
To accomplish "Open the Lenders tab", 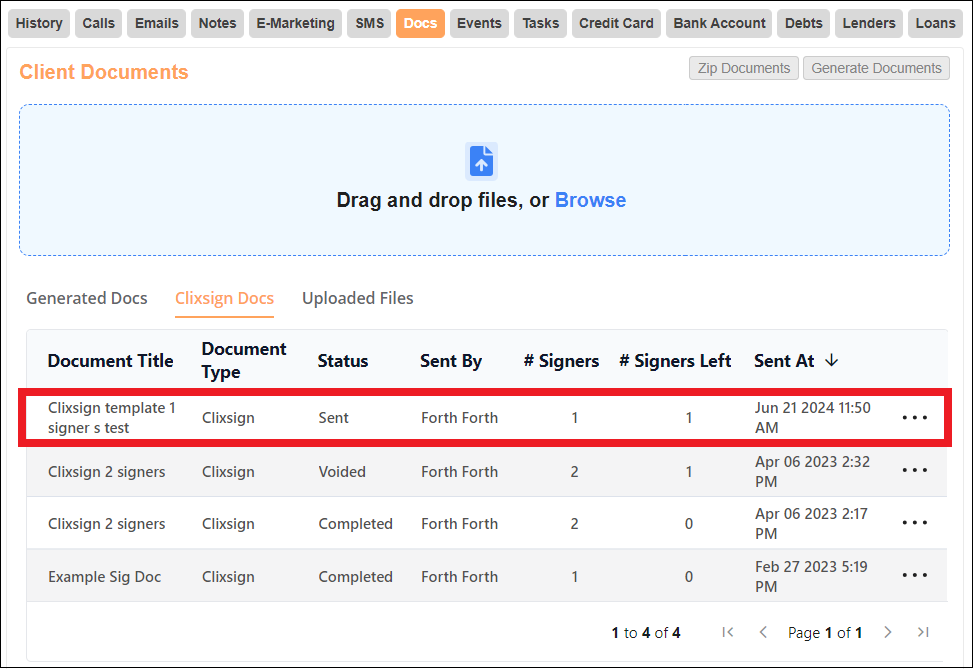I will [868, 24].
